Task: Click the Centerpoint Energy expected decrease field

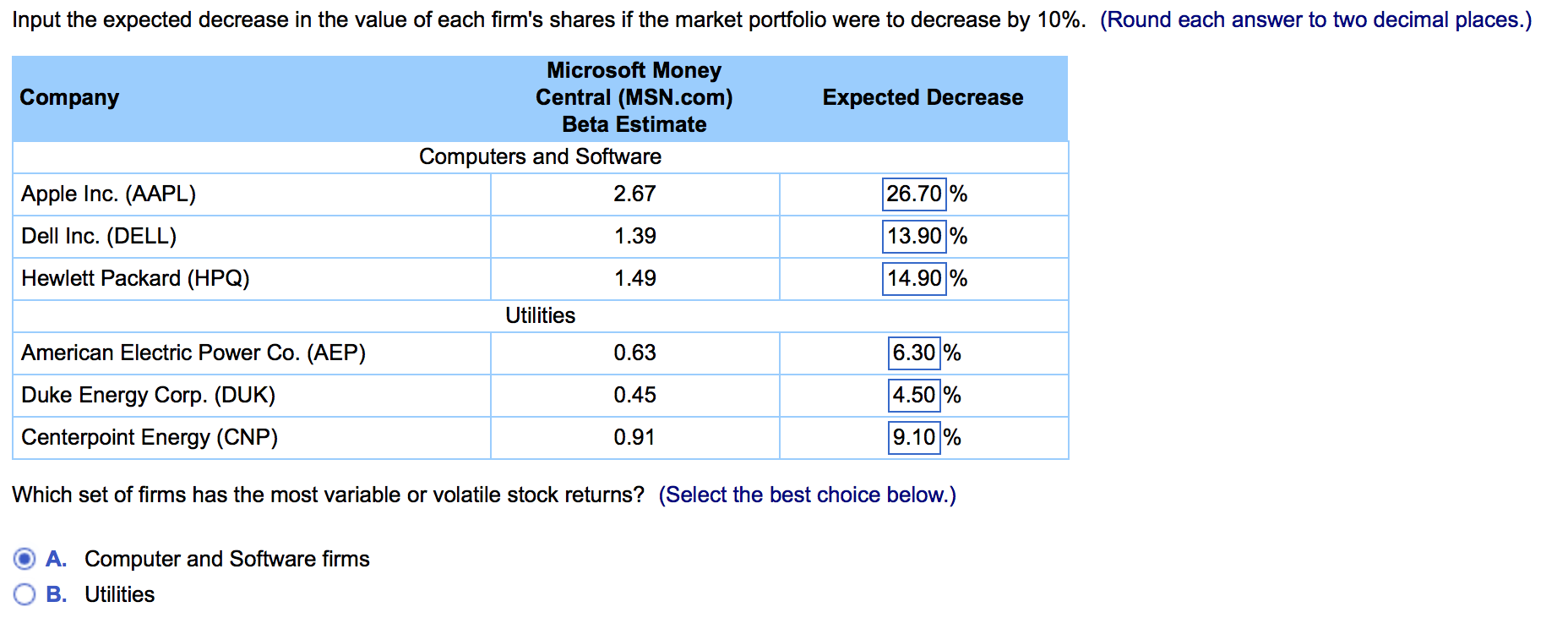Action: 913,437
